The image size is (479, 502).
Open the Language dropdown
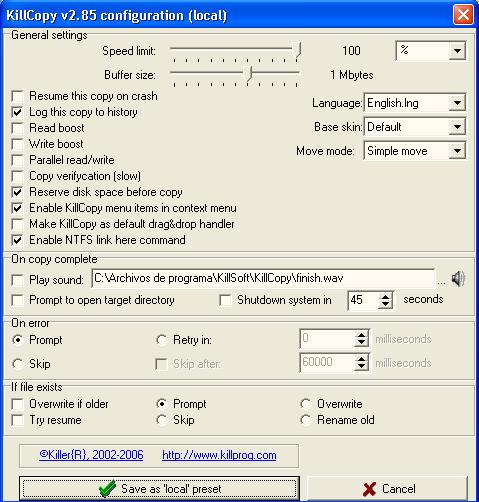tap(457, 103)
